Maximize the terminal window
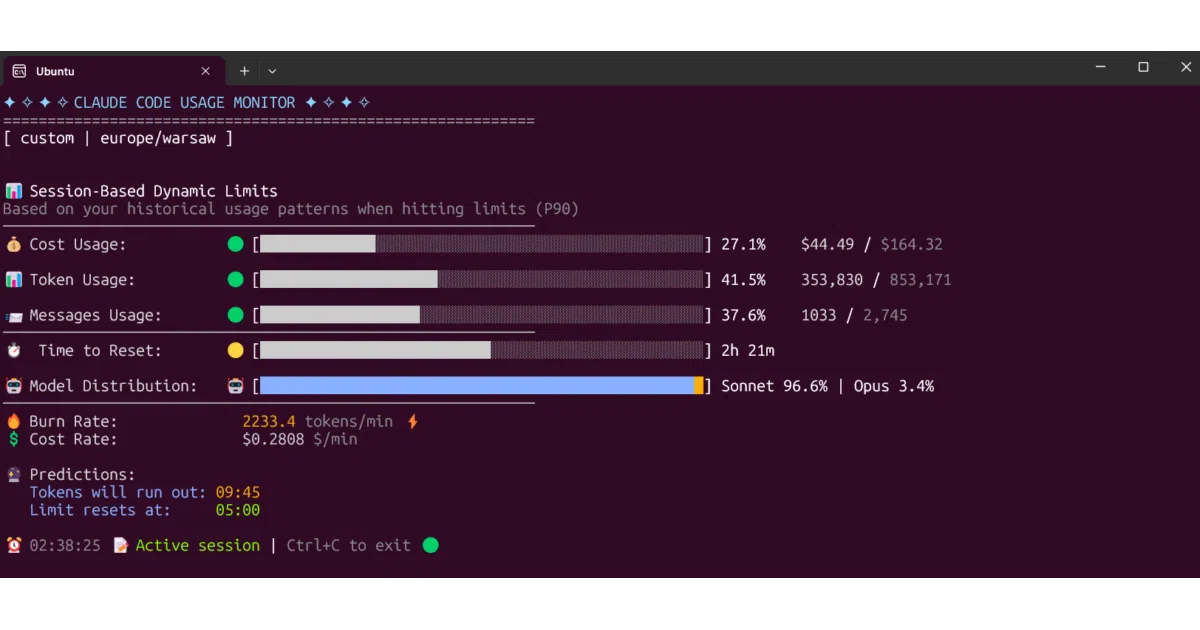This screenshot has width=1200, height=630. click(x=1143, y=68)
